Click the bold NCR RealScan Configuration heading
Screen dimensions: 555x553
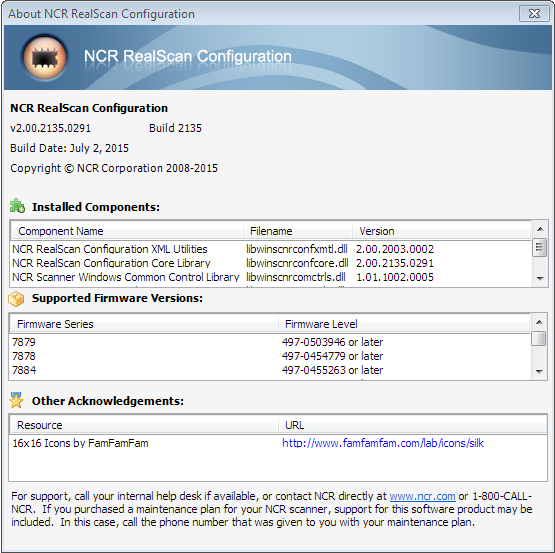click(89, 108)
